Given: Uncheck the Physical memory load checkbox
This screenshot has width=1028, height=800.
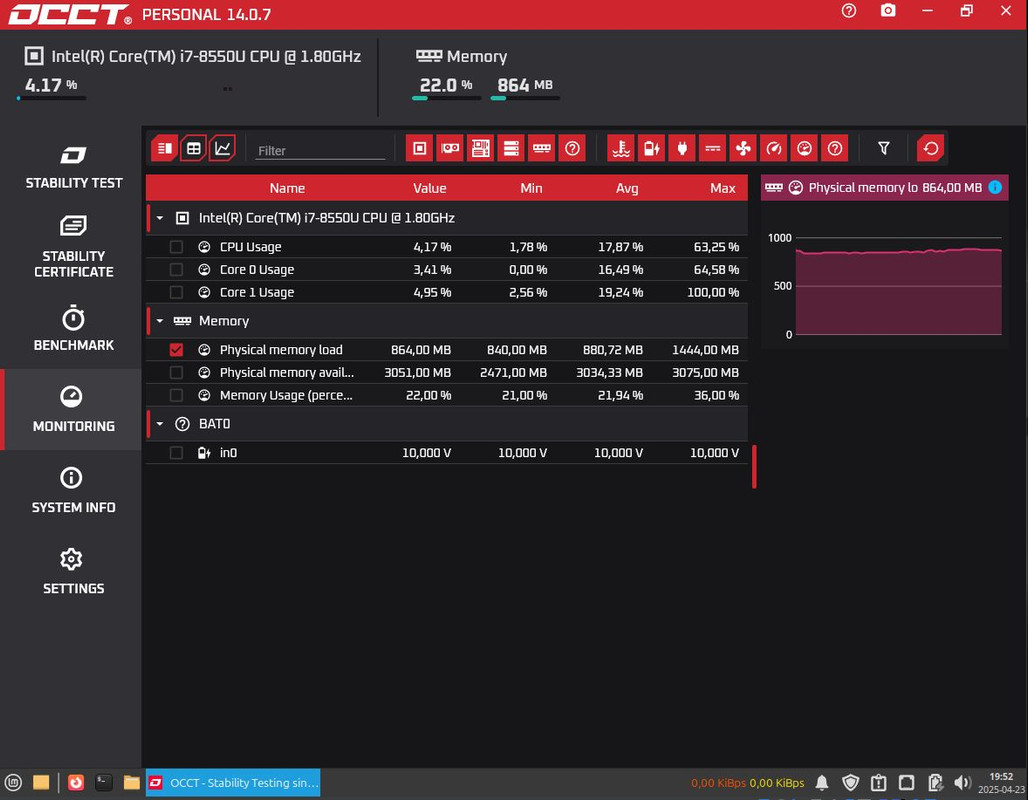Looking at the screenshot, I should [x=176, y=350].
